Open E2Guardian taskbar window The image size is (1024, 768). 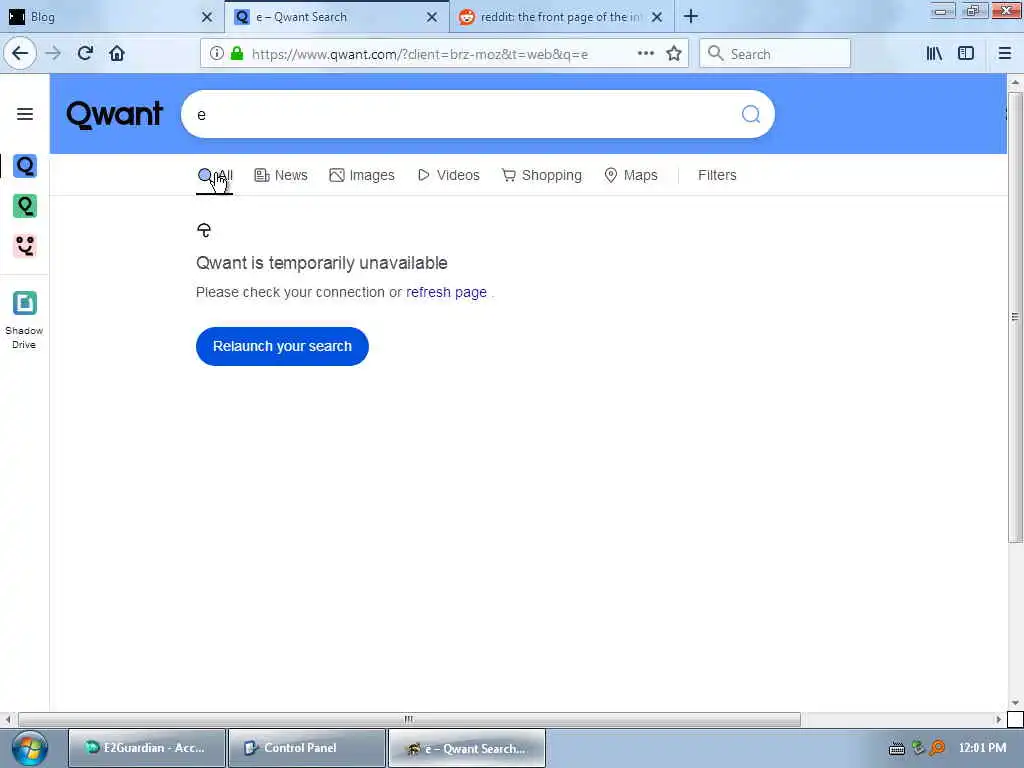(x=147, y=748)
